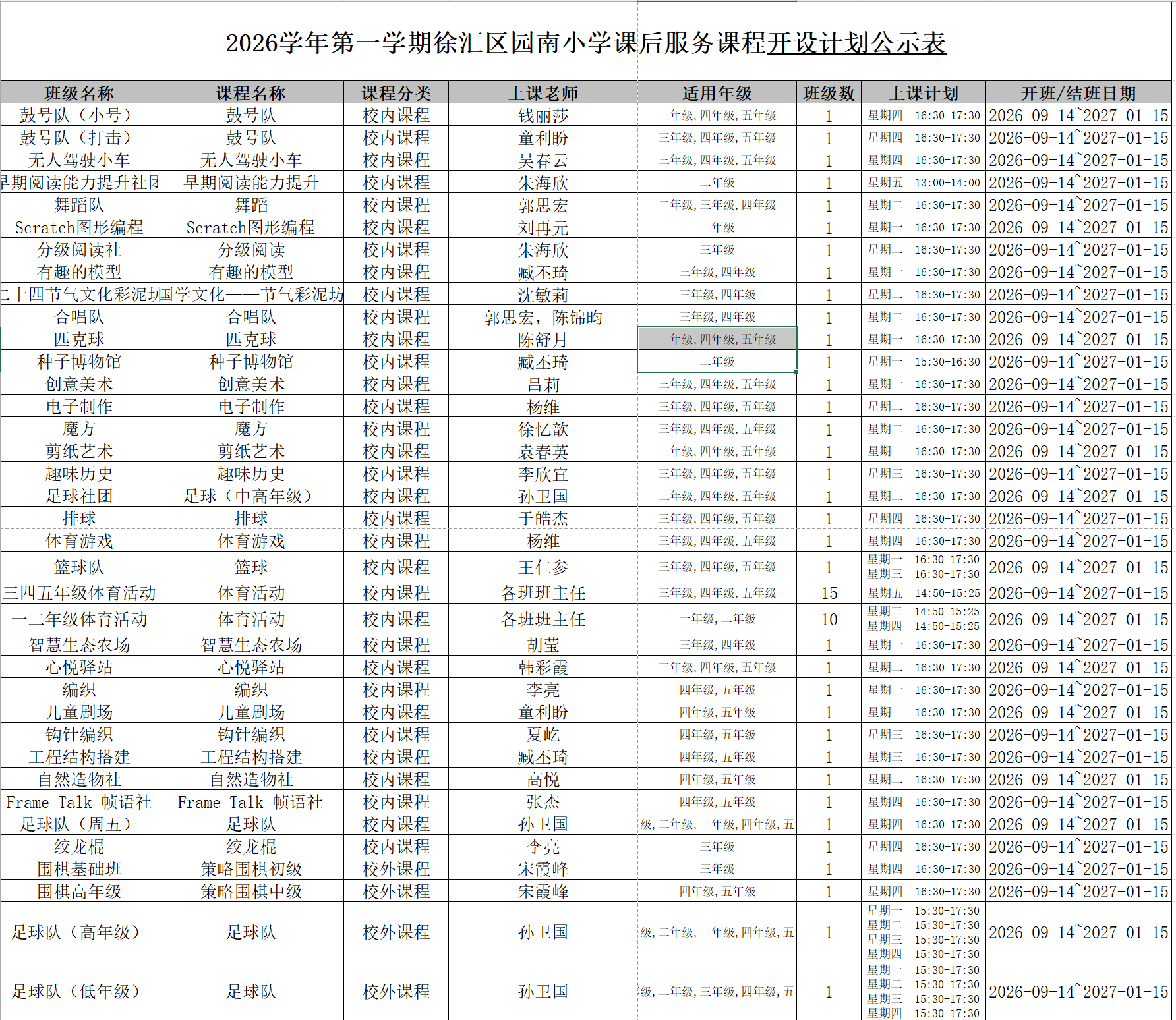Select the cell 足球（中高年级）
This screenshot has width=1176, height=1020.
[250, 496]
